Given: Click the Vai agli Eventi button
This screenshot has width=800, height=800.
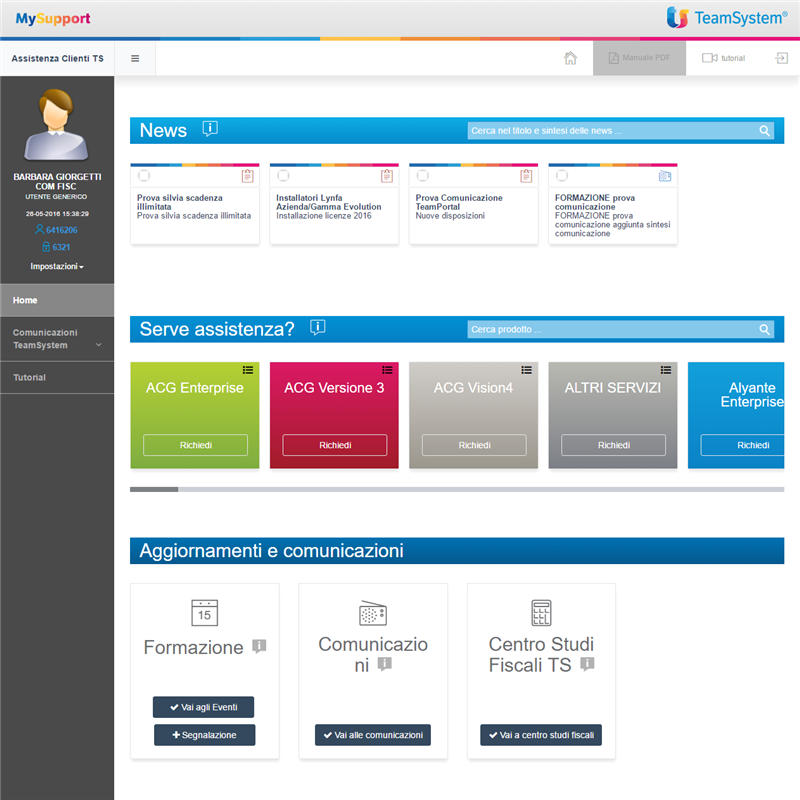Looking at the screenshot, I should [204, 707].
